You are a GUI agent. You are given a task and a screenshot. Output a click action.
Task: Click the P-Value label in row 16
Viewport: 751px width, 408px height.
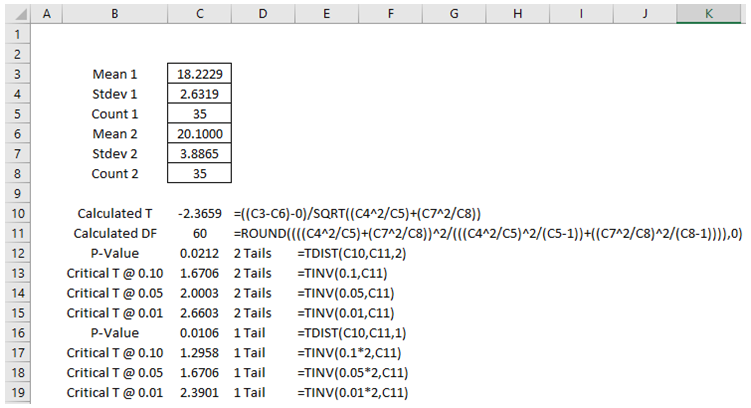point(115,332)
